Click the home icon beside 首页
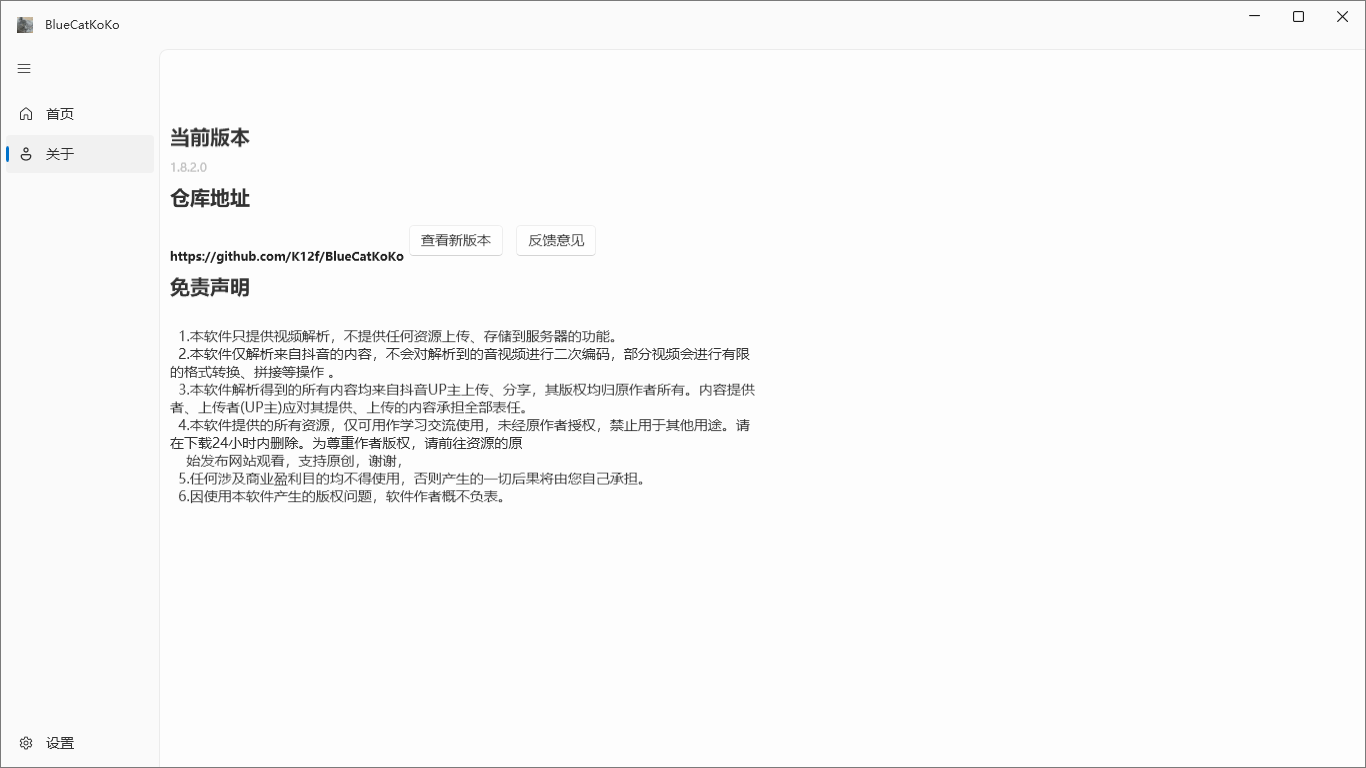1366x768 pixels. point(25,113)
